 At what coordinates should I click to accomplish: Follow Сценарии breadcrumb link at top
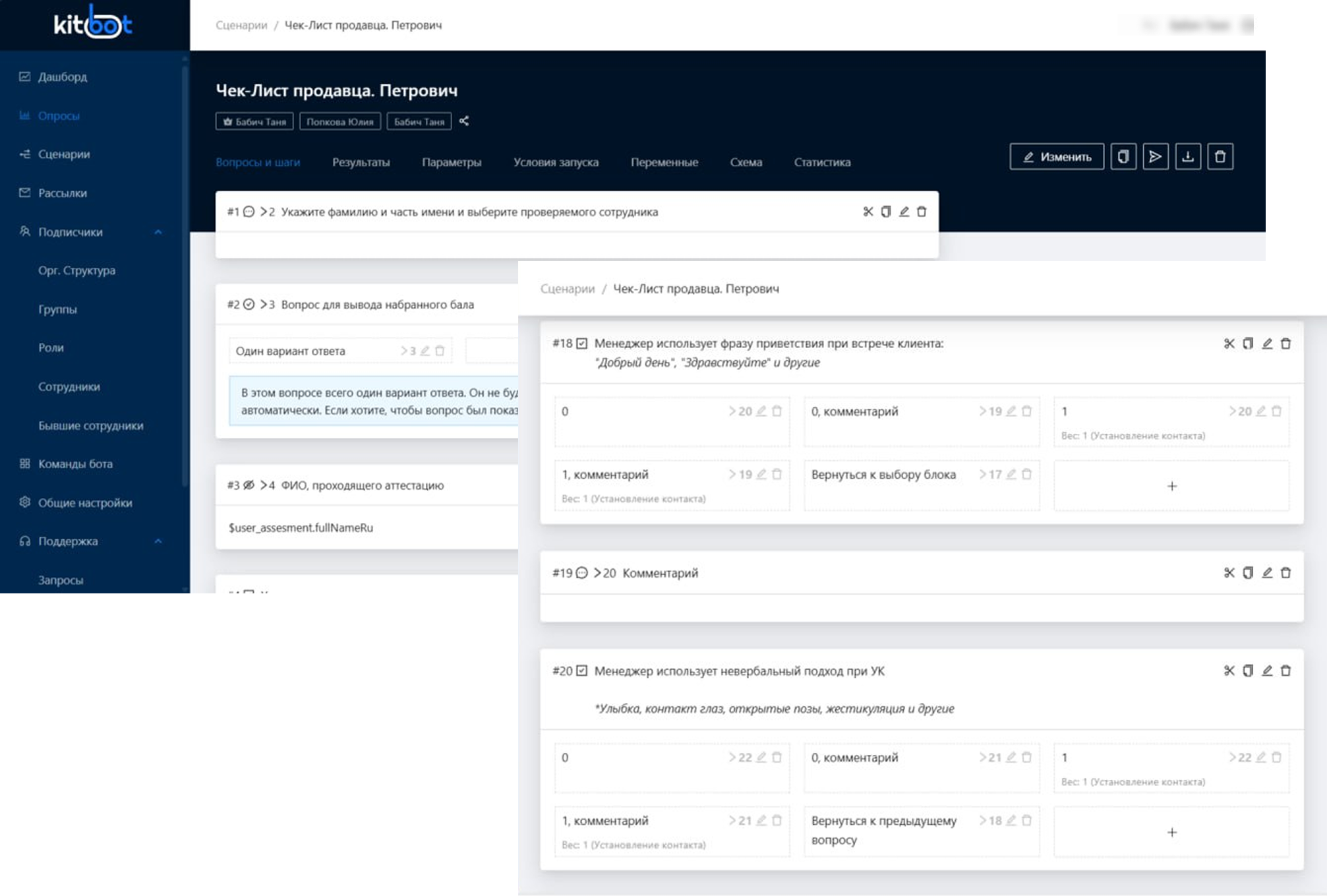[241, 25]
